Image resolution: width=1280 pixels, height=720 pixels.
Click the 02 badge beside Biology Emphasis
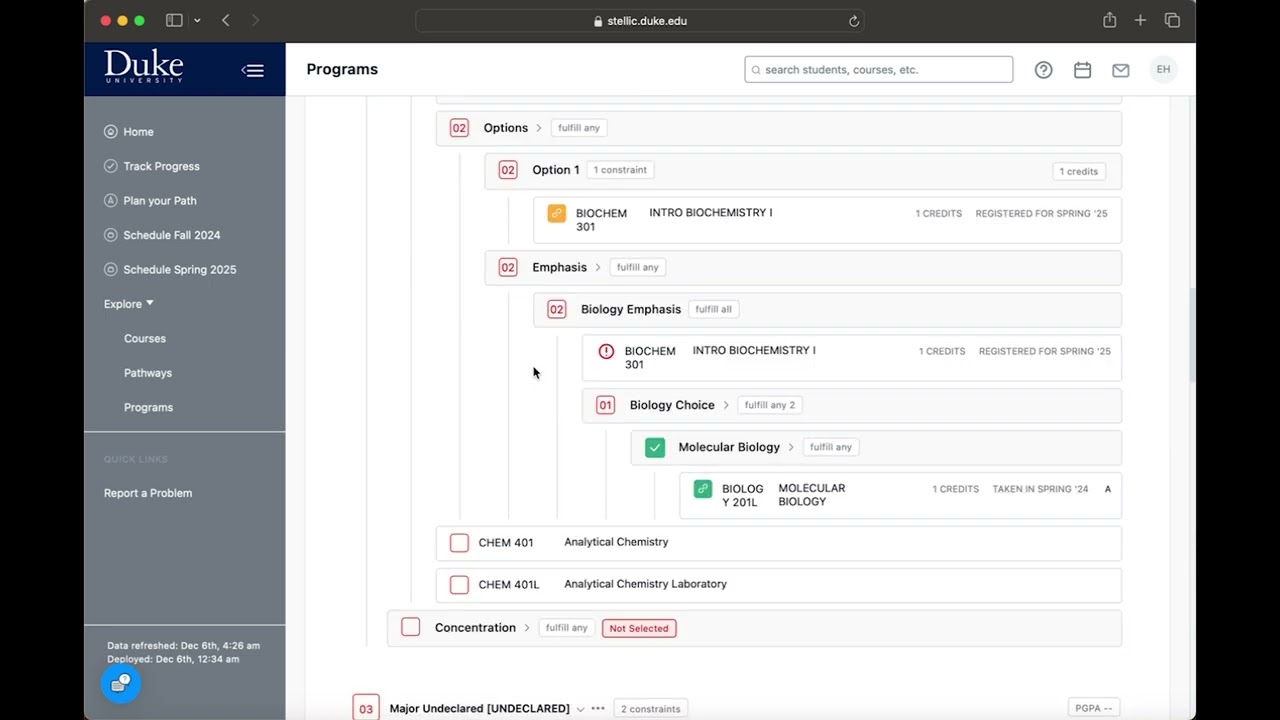[557, 309]
